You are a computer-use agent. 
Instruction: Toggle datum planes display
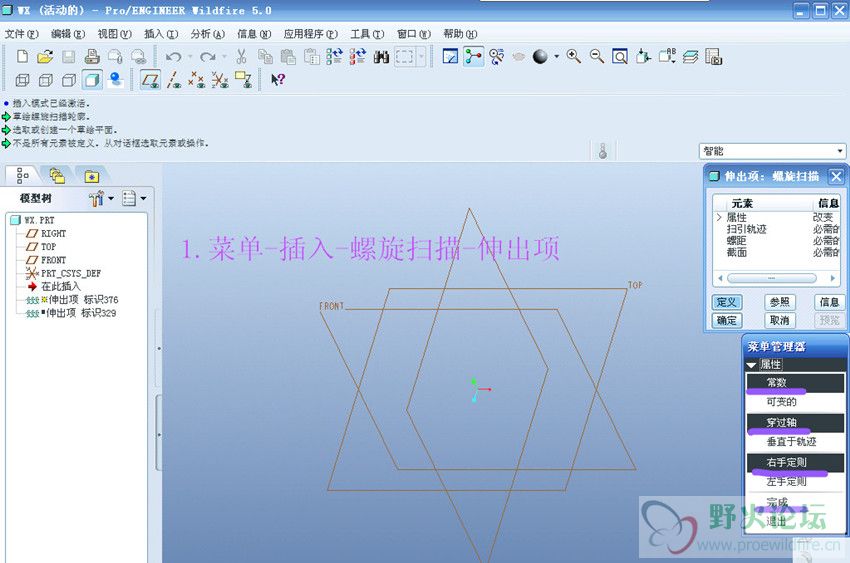click(x=150, y=80)
